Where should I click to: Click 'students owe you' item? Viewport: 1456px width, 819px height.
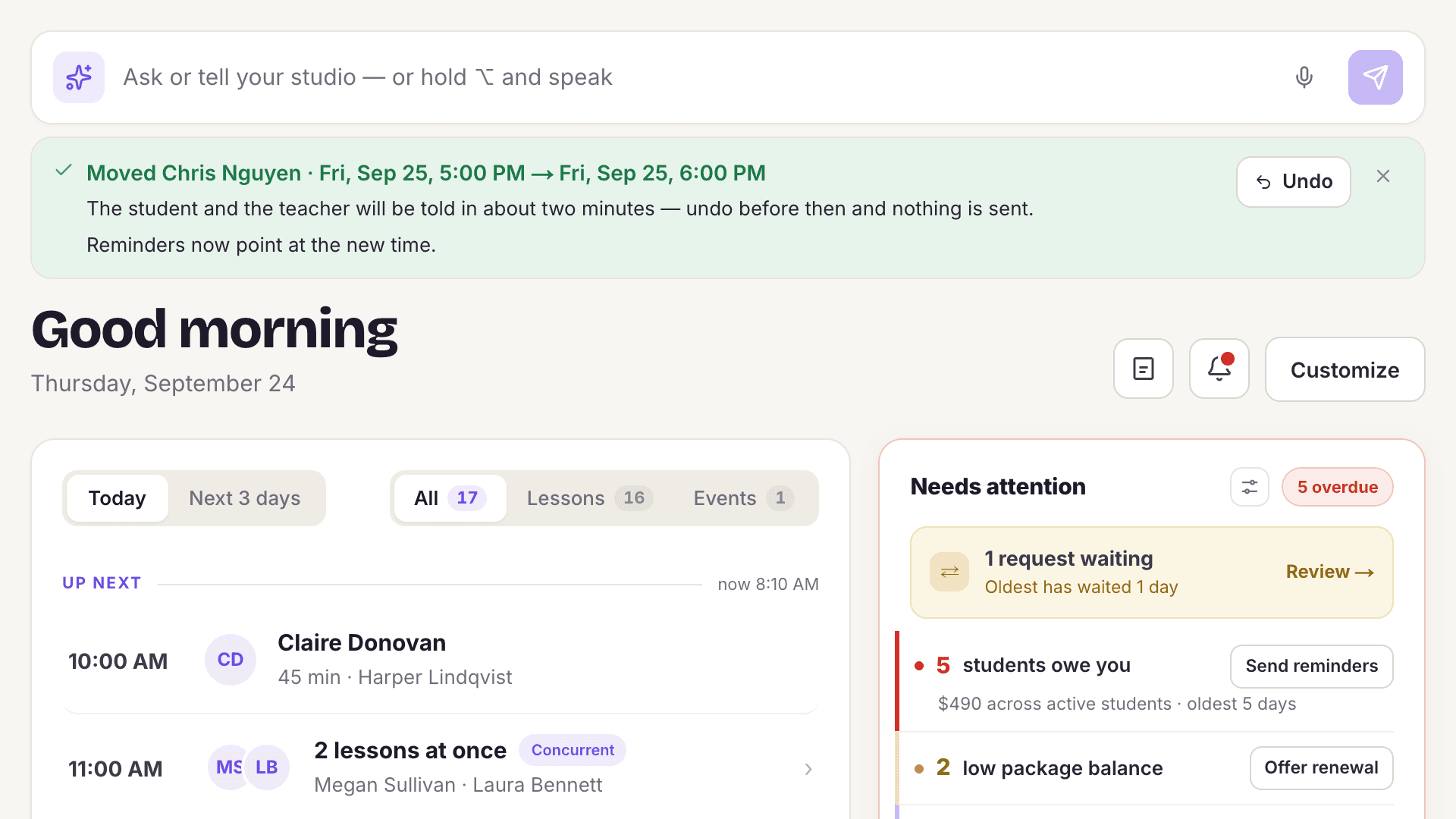pos(1046,665)
